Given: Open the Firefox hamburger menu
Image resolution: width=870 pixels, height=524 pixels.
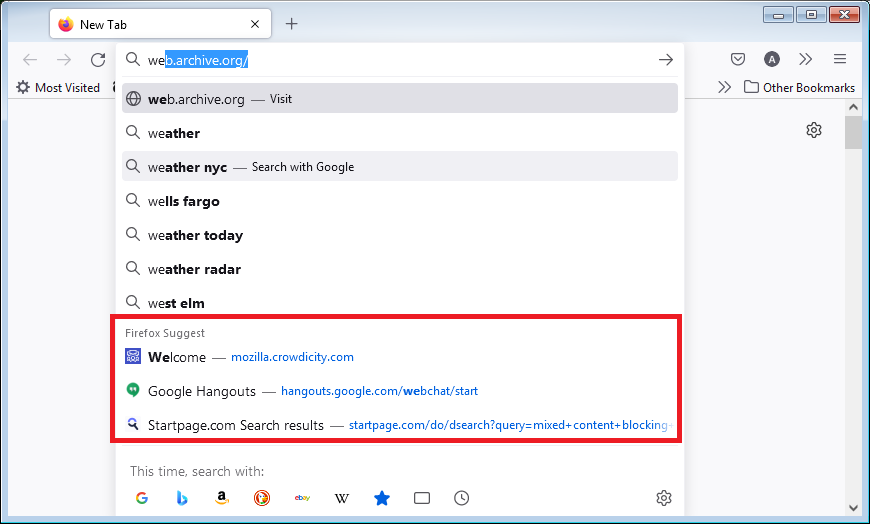Looking at the screenshot, I should (840, 59).
